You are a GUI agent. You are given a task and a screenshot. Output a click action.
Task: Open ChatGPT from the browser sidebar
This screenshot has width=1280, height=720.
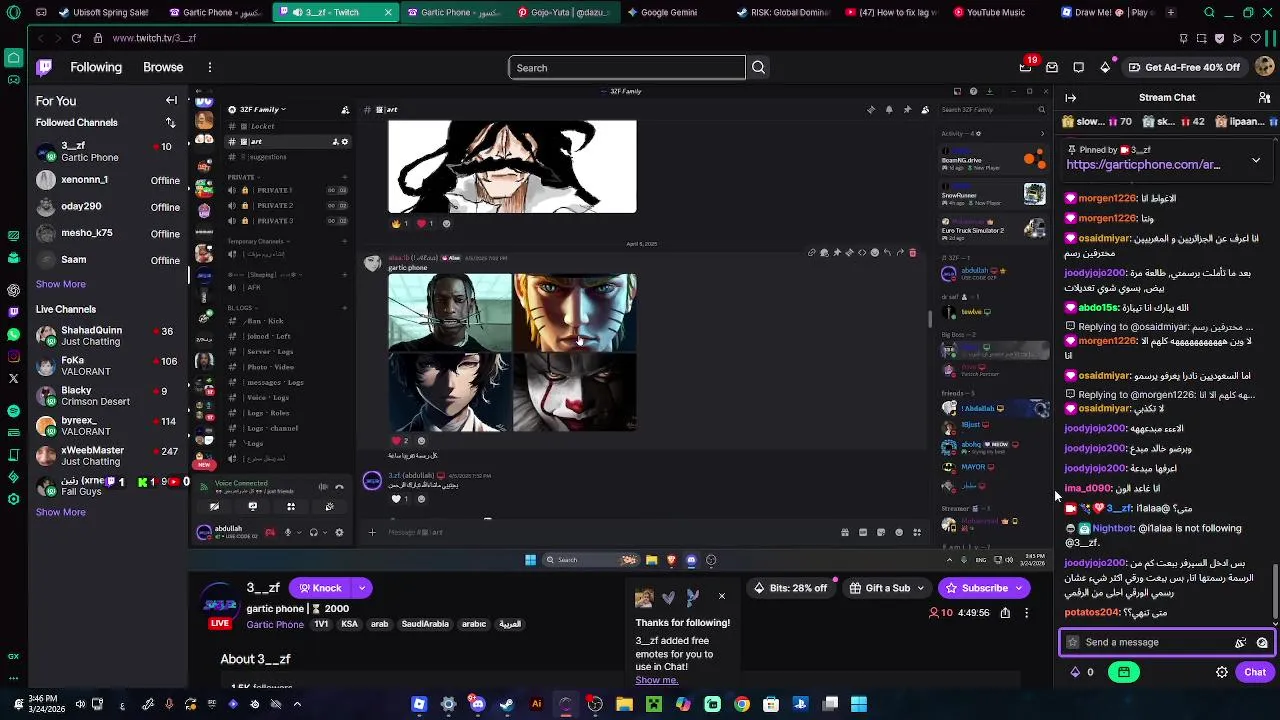pyautogui.click(x=13, y=290)
